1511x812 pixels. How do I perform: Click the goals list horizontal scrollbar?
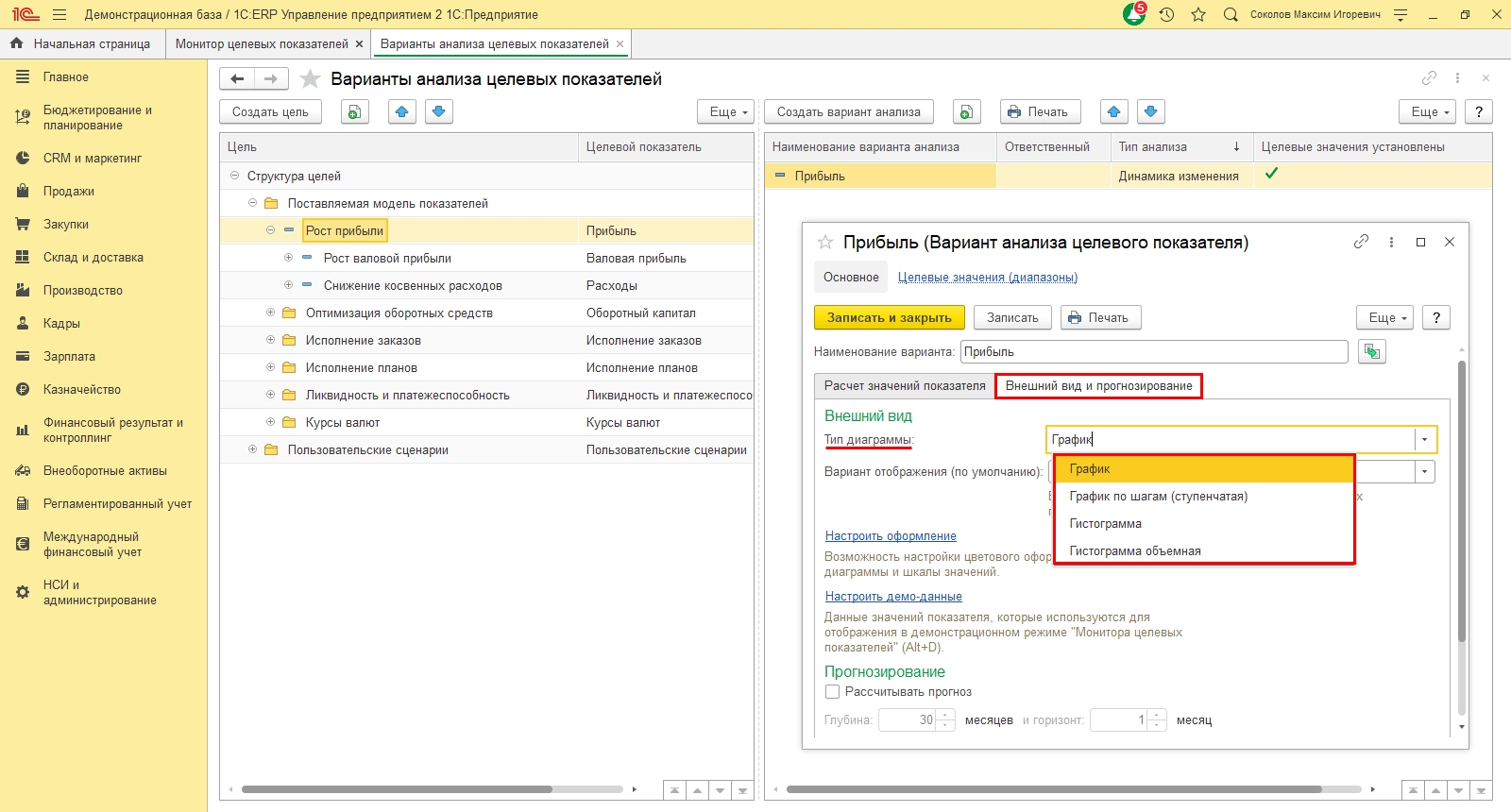click(397, 789)
